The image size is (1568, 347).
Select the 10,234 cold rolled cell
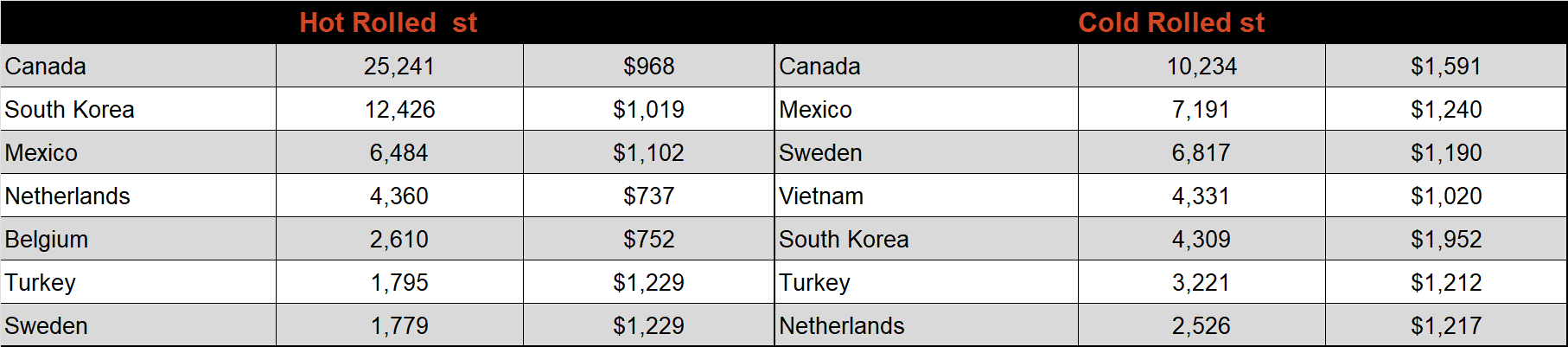coord(1201,66)
